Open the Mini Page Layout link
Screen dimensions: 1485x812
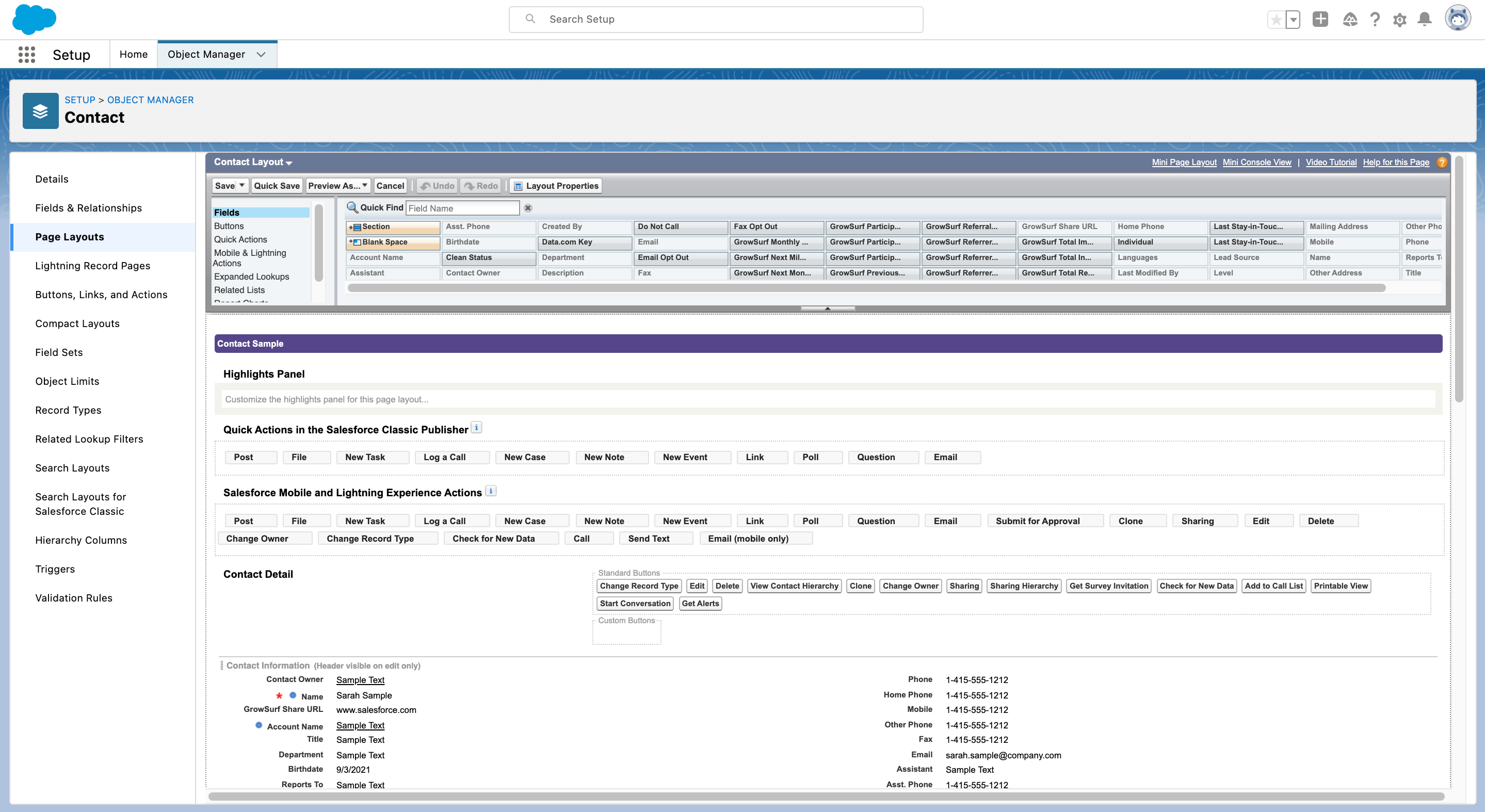click(1184, 162)
